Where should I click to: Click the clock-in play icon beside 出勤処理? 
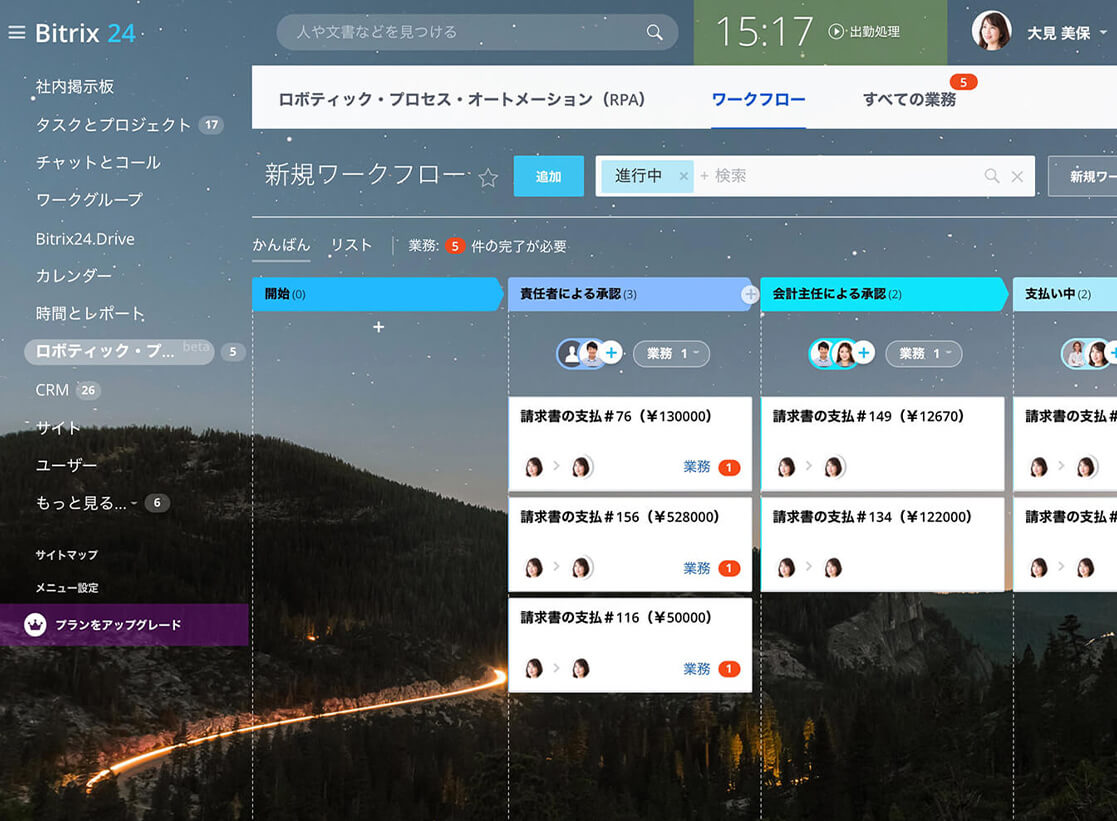pyautogui.click(x=836, y=31)
